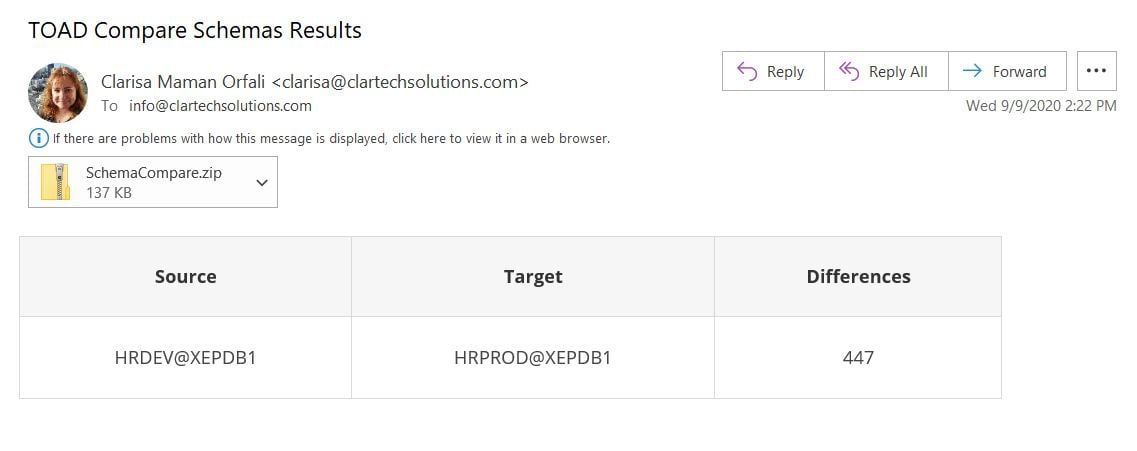Select sender name Clarisa Maman Orfali

(x=183, y=82)
